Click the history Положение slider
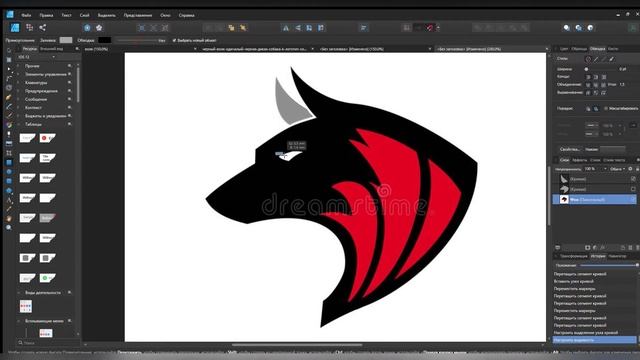This screenshot has height=360, width=640. click(609, 265)
